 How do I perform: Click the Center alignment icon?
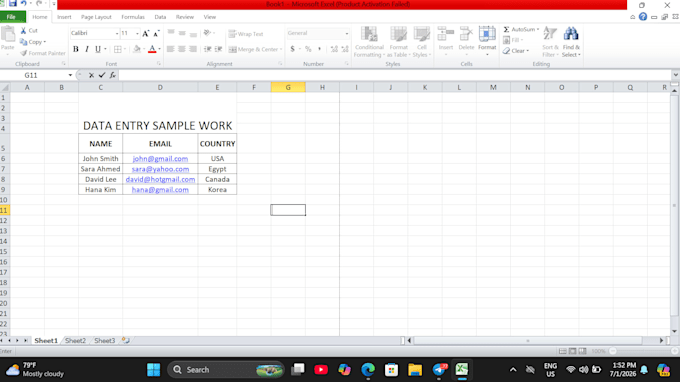point(182,49)
